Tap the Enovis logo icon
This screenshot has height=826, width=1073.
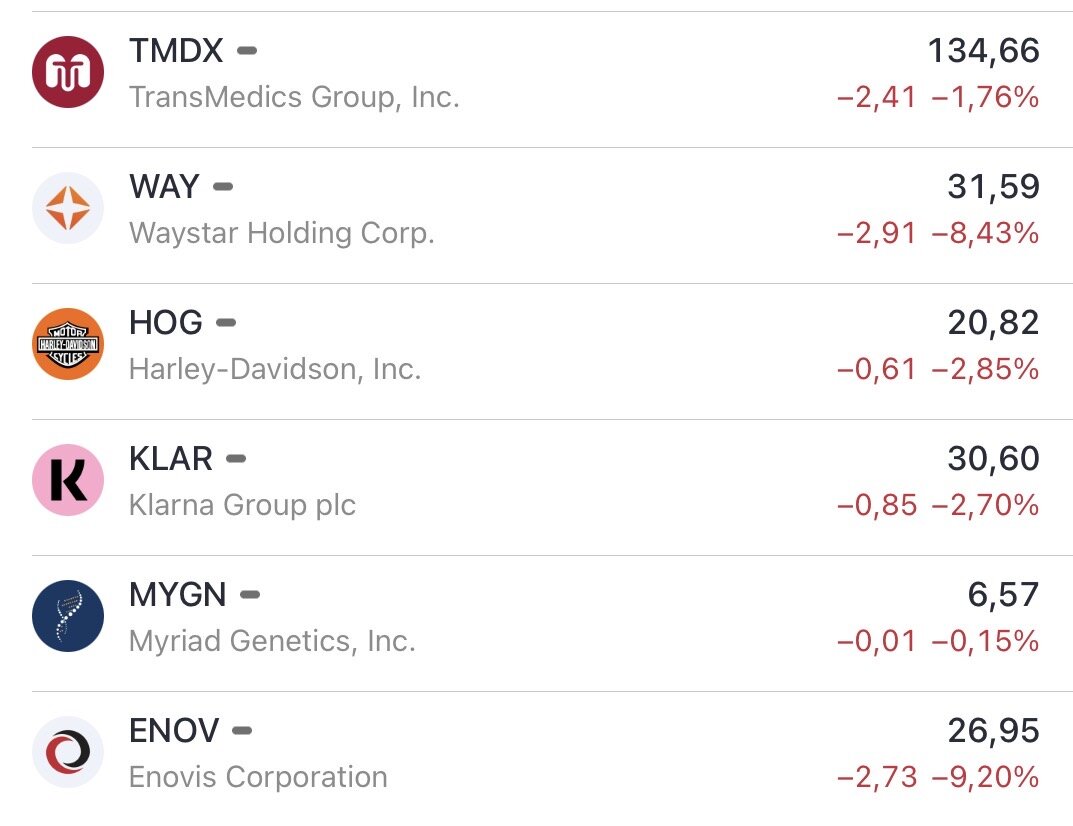[x=68, y=752]
